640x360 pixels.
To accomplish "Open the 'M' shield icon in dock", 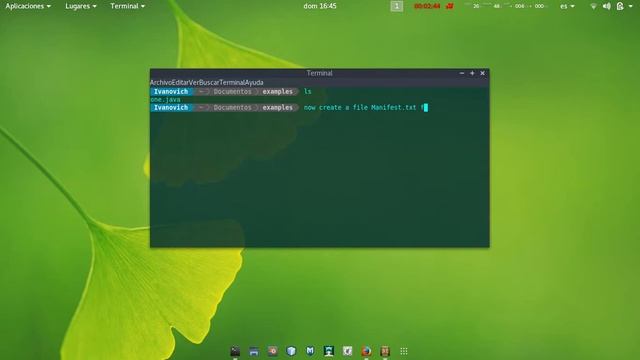I will point(310,351).
